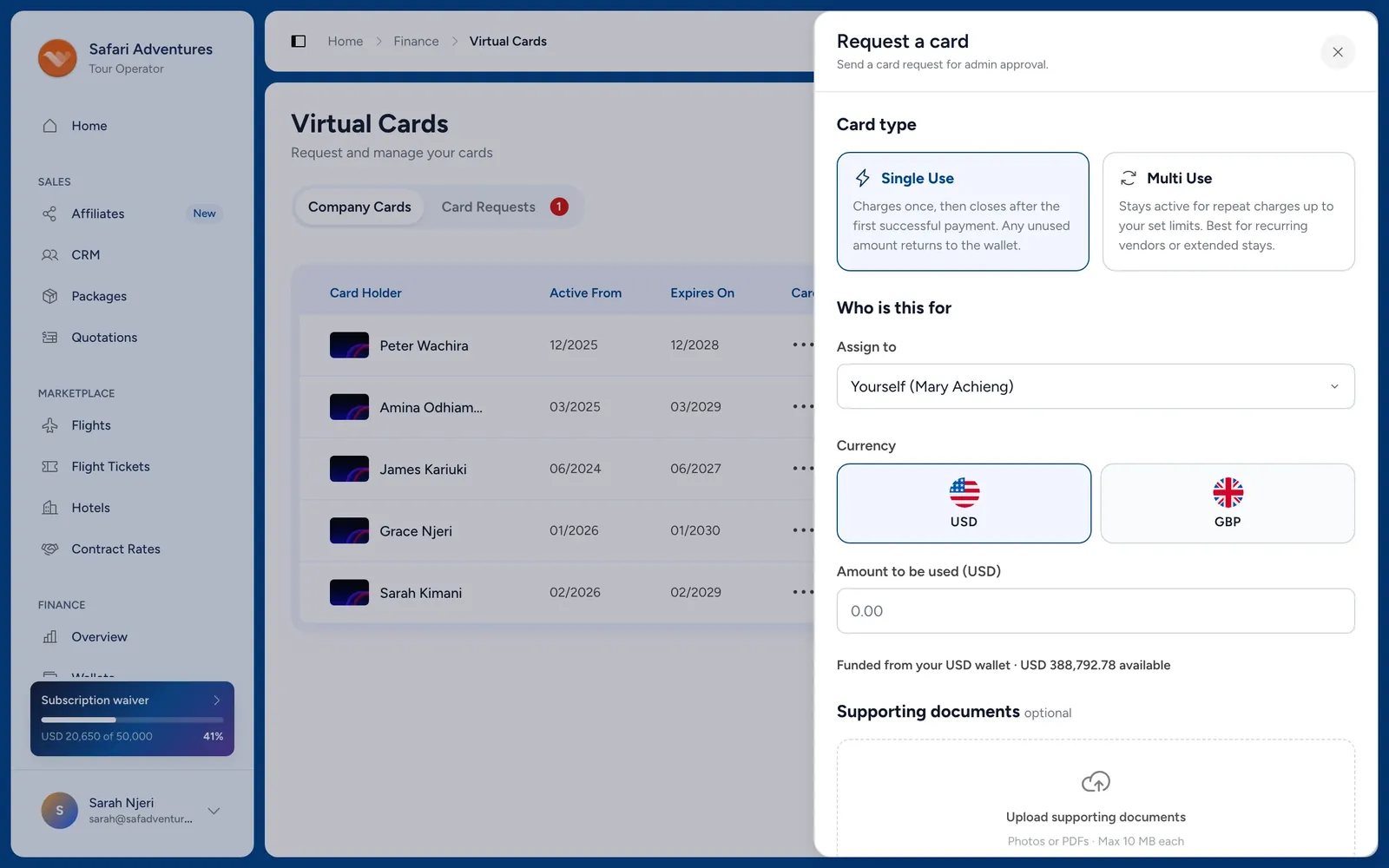Click the Upload supporting documents area
Screen dimensions: 1389x868
[1096, 799]
